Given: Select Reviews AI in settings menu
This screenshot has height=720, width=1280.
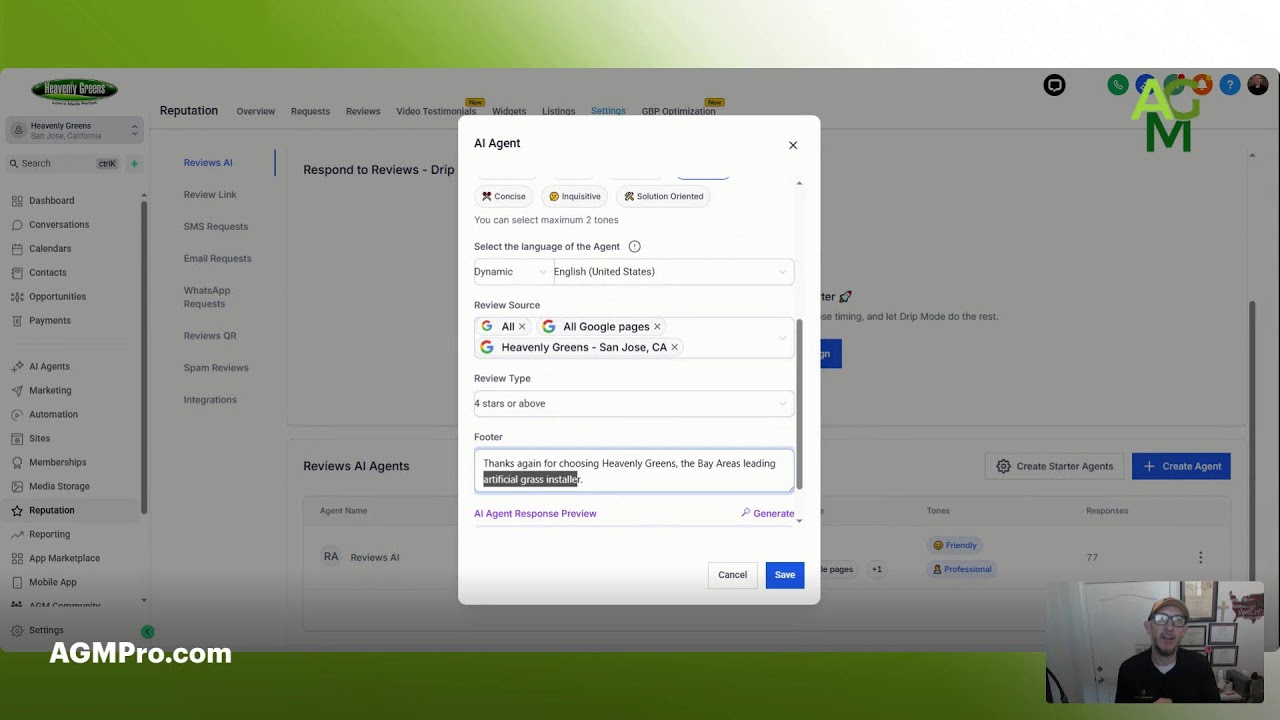Looking at the screenshot, I should [208, 163].
